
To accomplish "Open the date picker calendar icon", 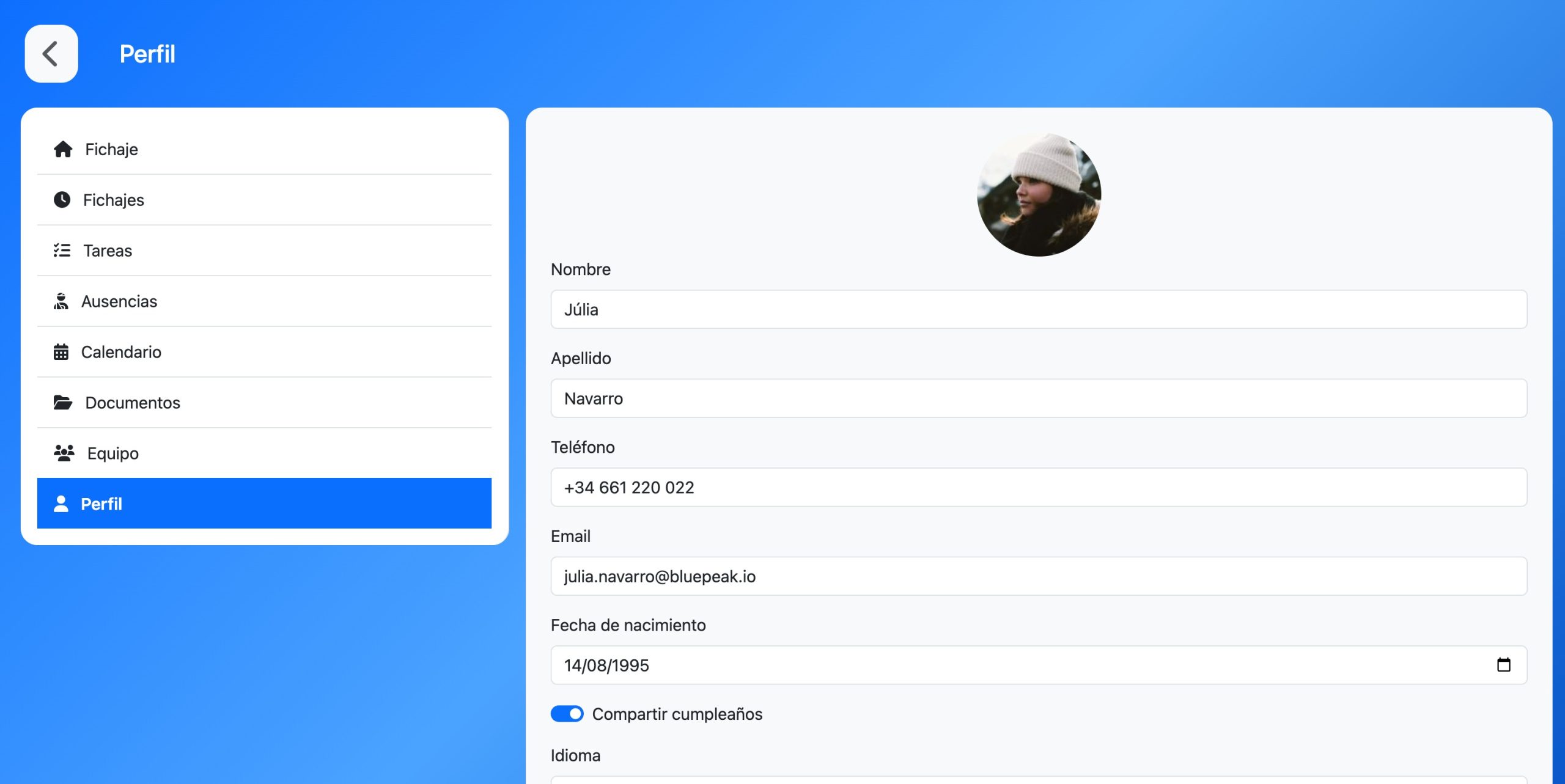I will (x=1503, y=665).
